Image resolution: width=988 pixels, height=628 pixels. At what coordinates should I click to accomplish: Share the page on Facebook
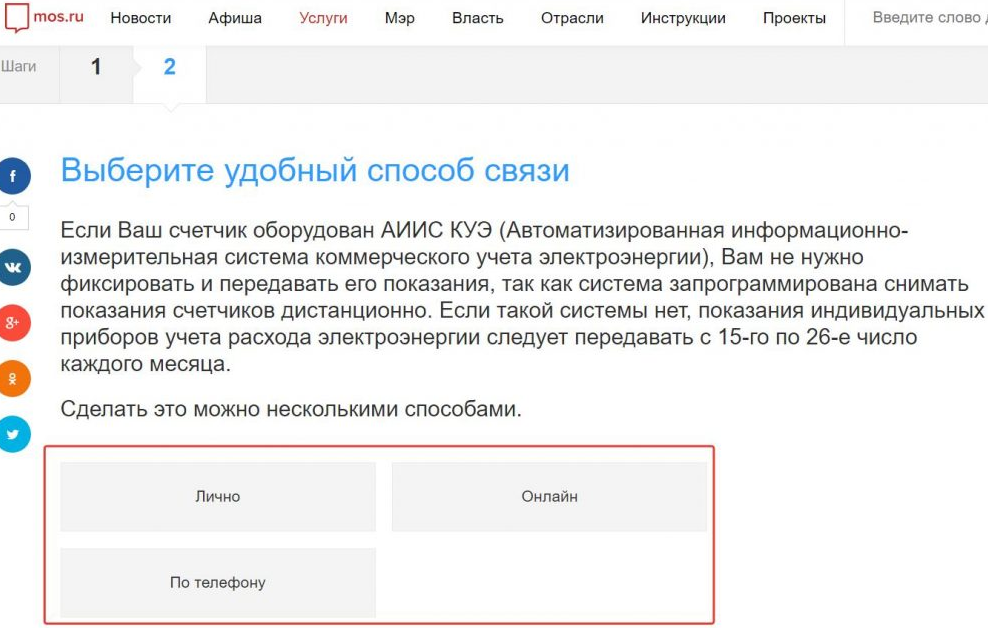click(14, 176)
